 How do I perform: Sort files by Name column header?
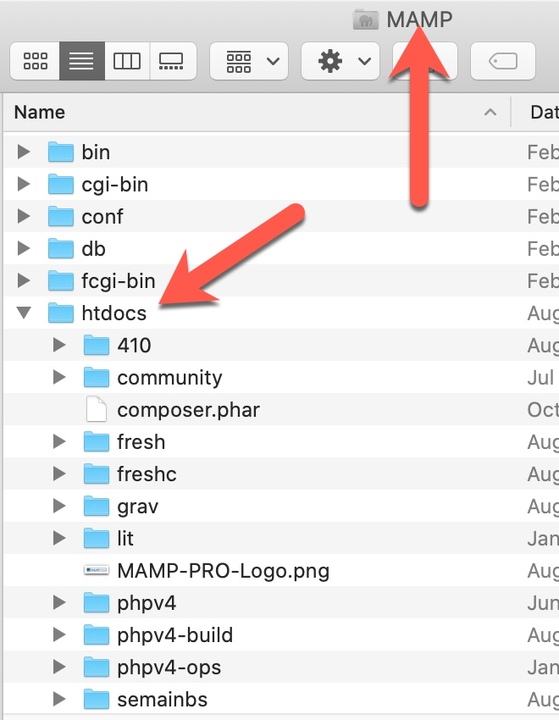[40, 112]
